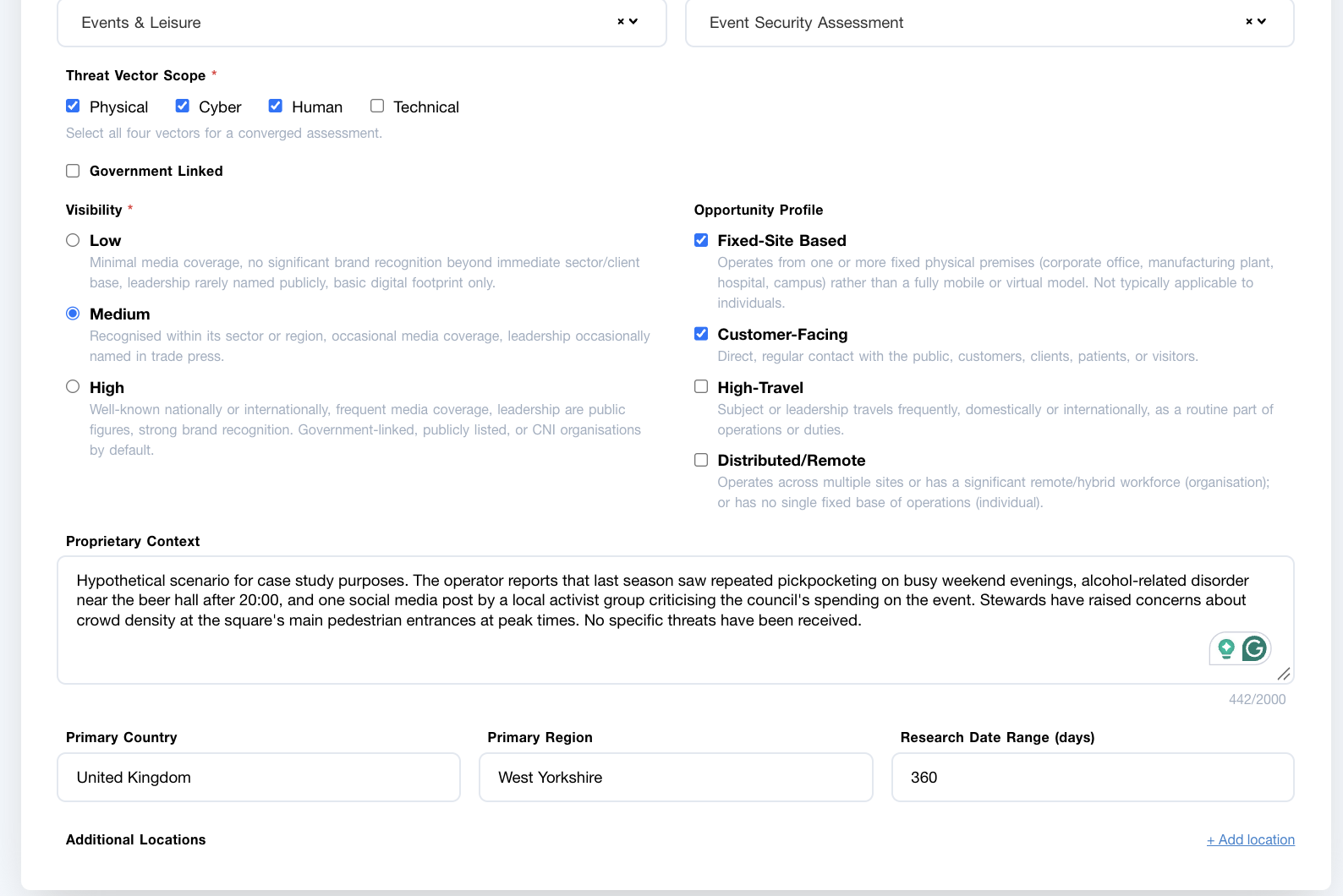
Task: Select Low visibility
Action: [x=73, y=240]
